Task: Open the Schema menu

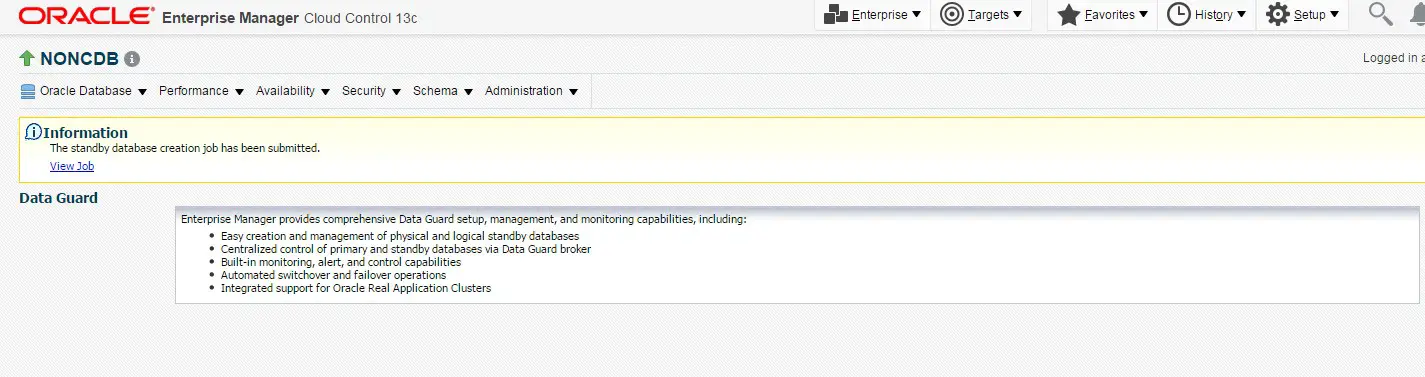Action: coord(443,91)
